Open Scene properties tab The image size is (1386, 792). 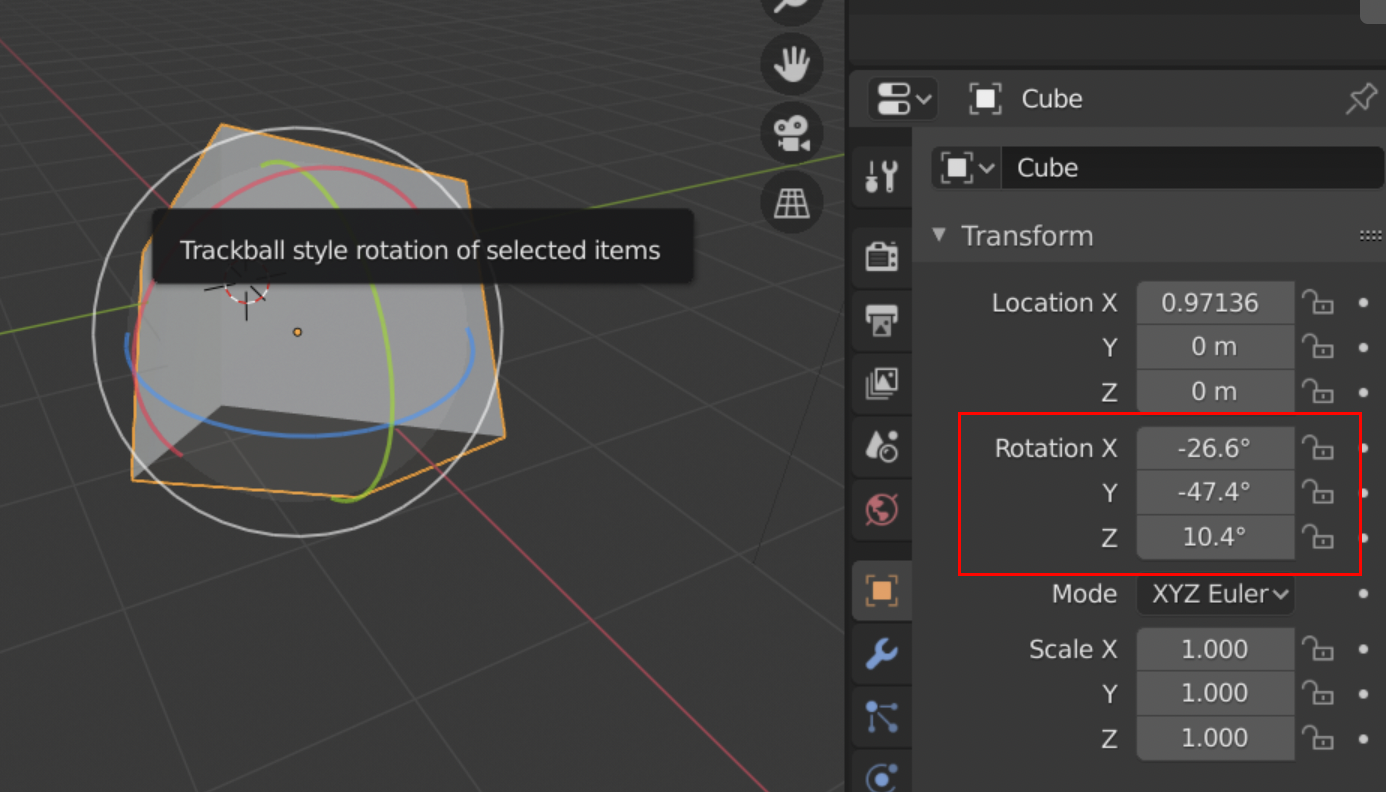881,446
